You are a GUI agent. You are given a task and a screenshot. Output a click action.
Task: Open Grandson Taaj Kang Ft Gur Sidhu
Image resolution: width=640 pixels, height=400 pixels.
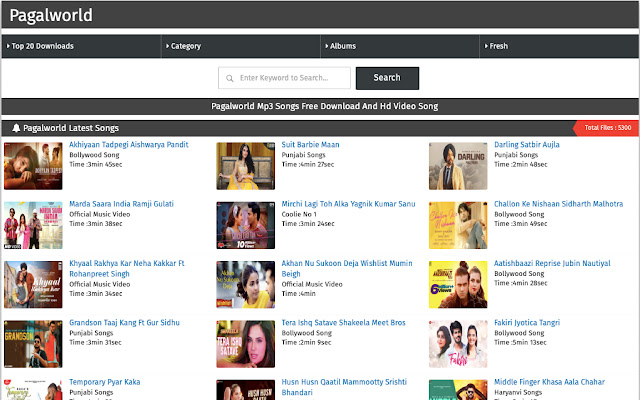(124, 322)
